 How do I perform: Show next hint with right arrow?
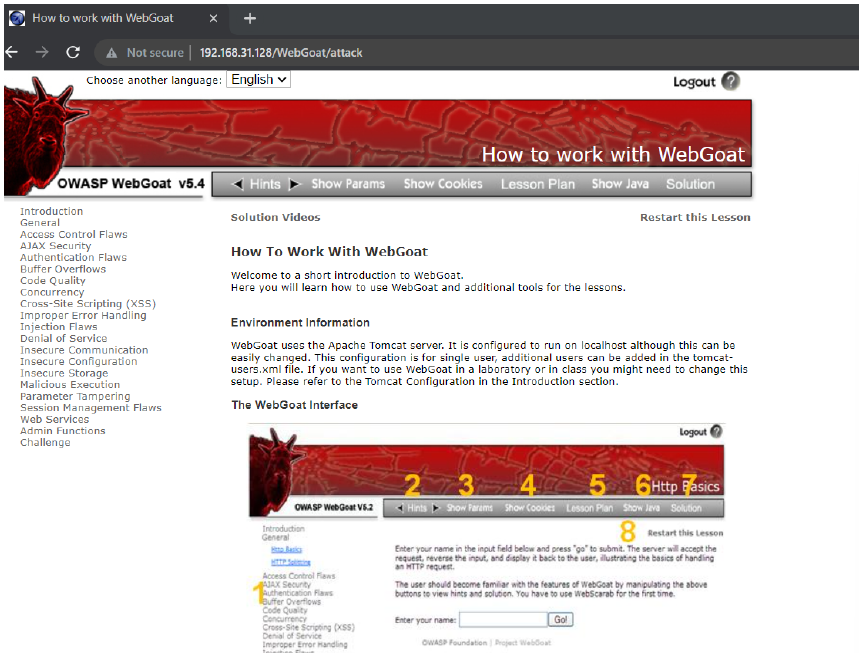(295, 184)
